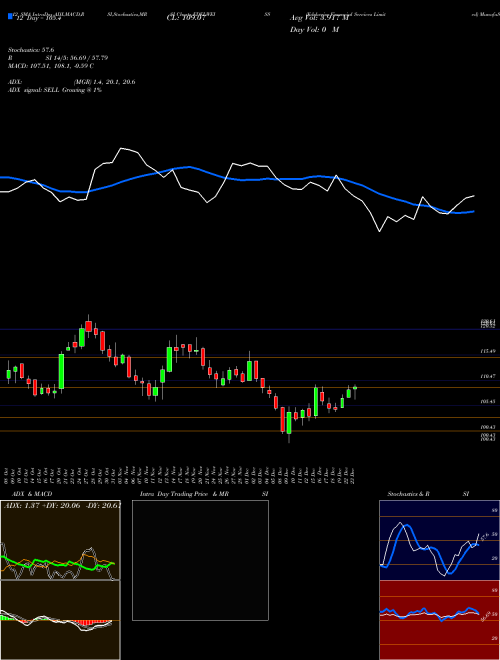Click the end of the blue SMA line

(474, 211)
